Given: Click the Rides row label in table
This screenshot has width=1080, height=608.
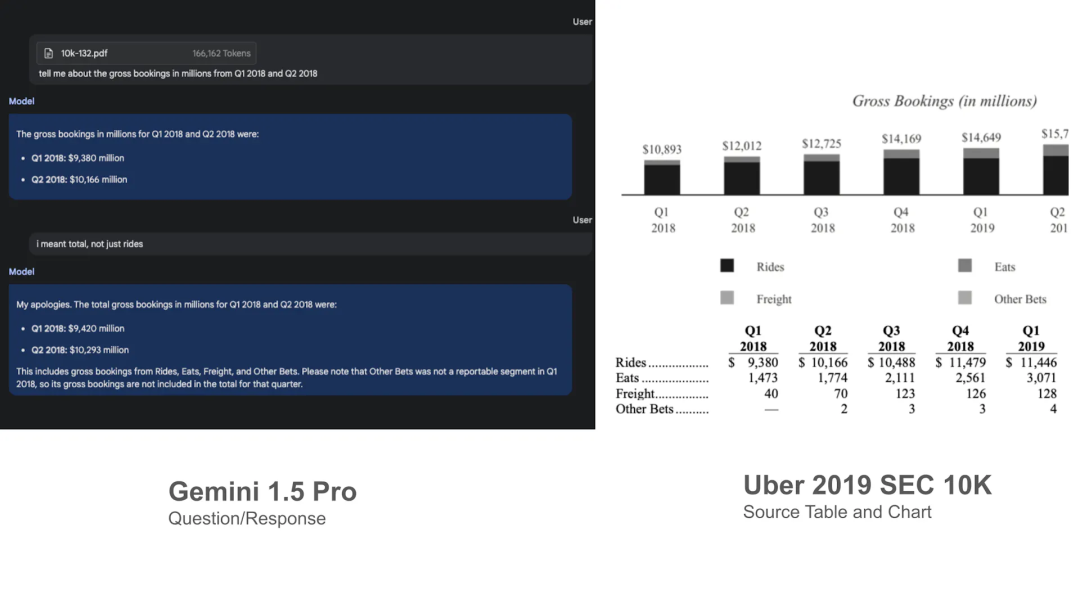Looking at the screenshot, I should click(631, 362).
